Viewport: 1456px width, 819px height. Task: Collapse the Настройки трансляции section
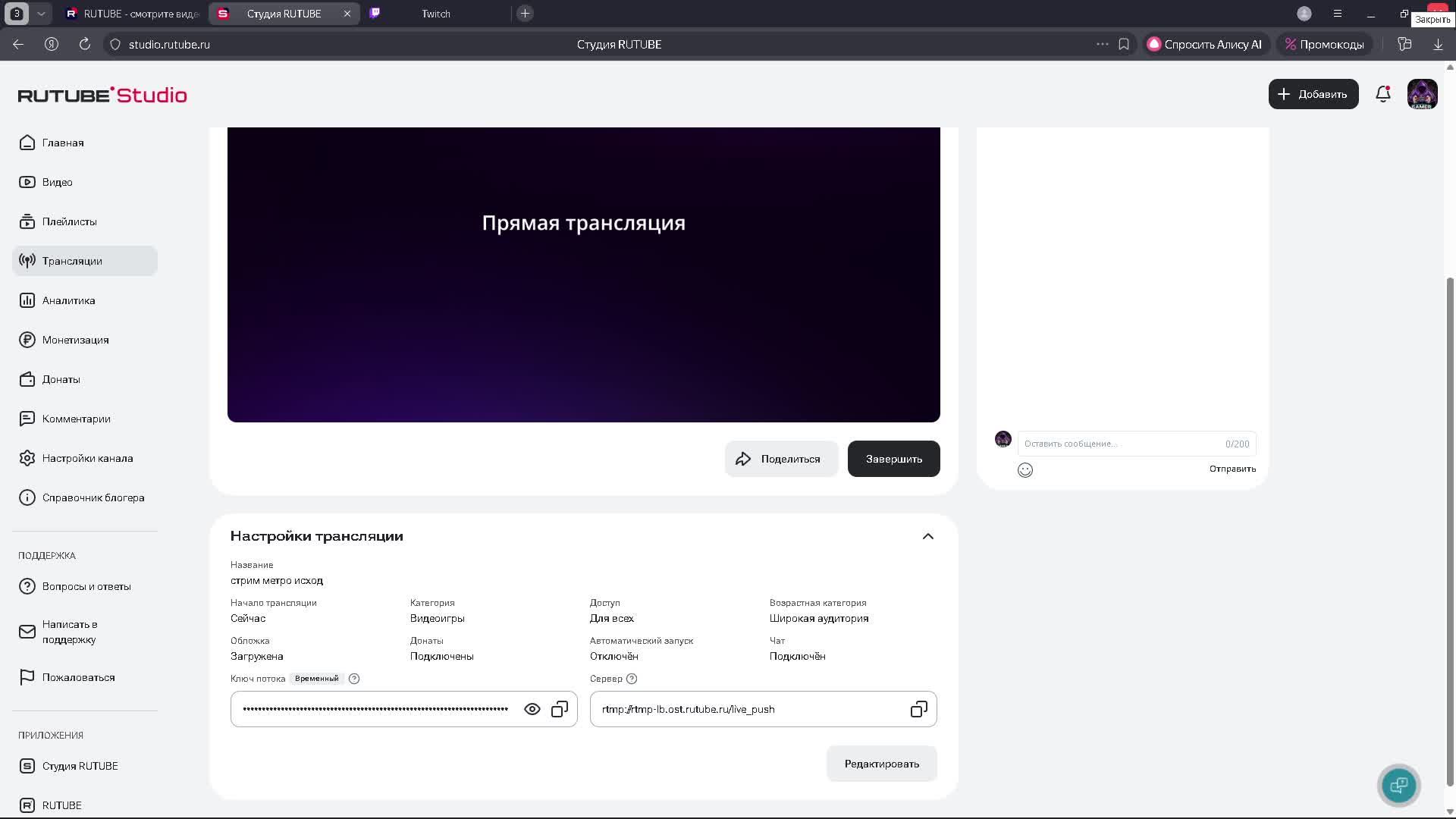927,536
